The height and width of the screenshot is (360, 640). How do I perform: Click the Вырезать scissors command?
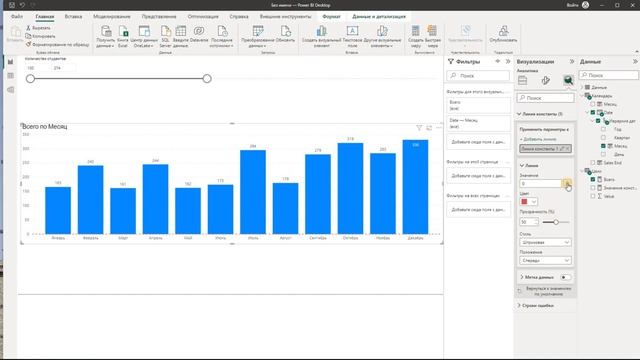coord(38,28)
